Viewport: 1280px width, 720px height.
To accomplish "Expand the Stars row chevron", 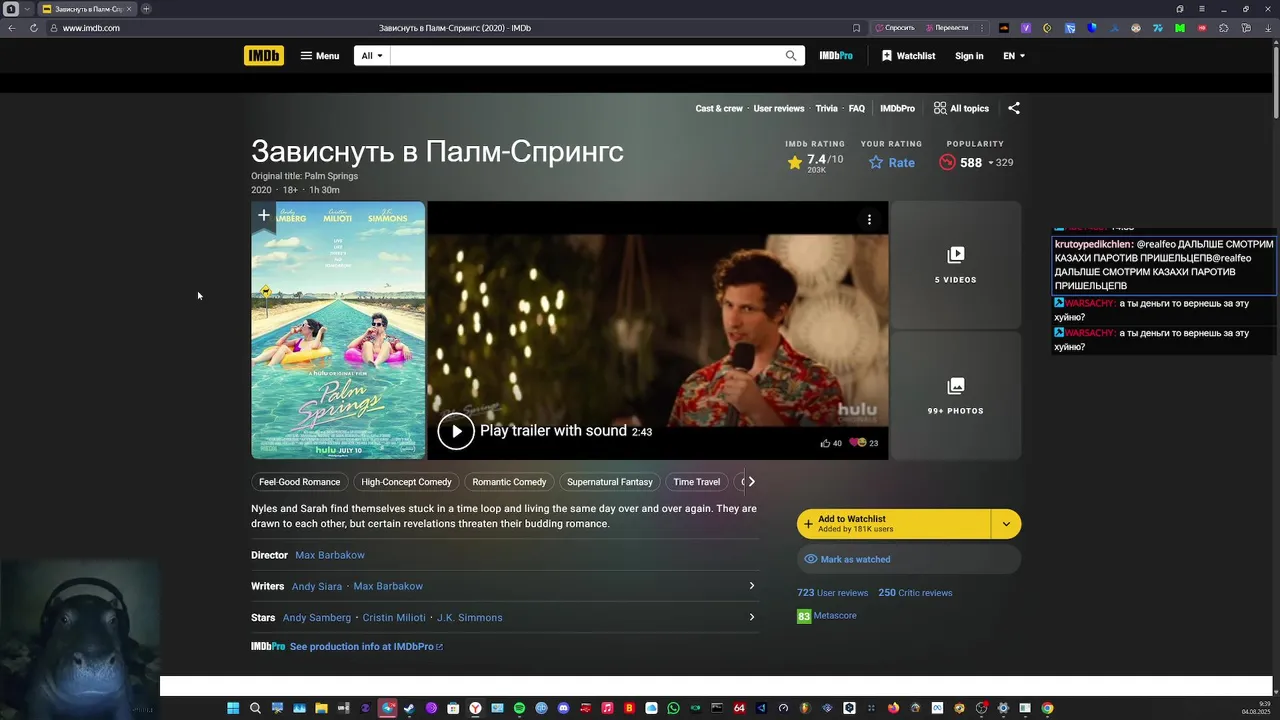I will (752, 617).
